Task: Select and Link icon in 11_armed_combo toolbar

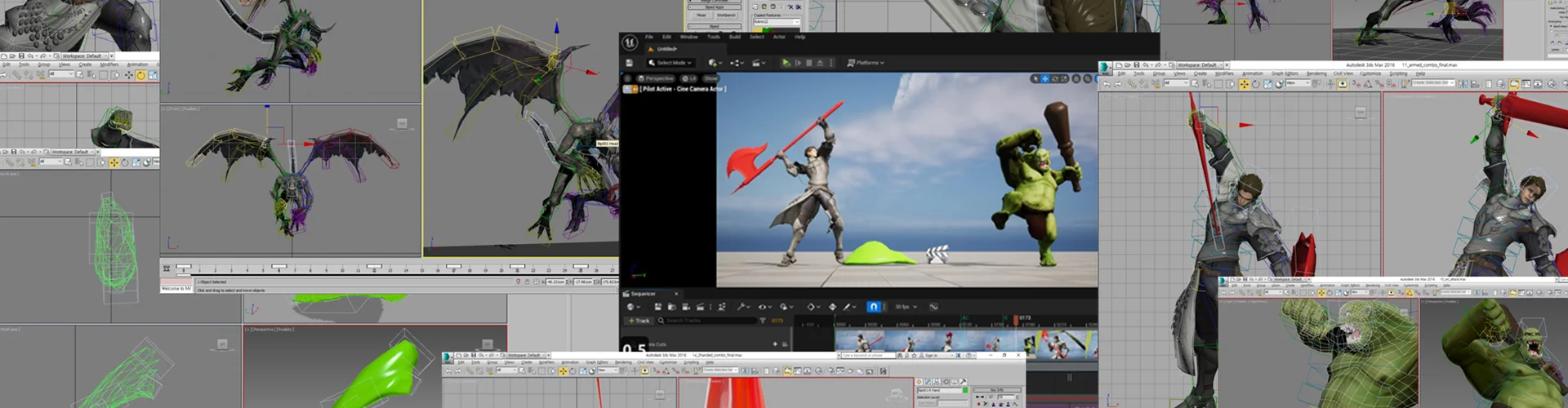Action: click(1132, 84)
